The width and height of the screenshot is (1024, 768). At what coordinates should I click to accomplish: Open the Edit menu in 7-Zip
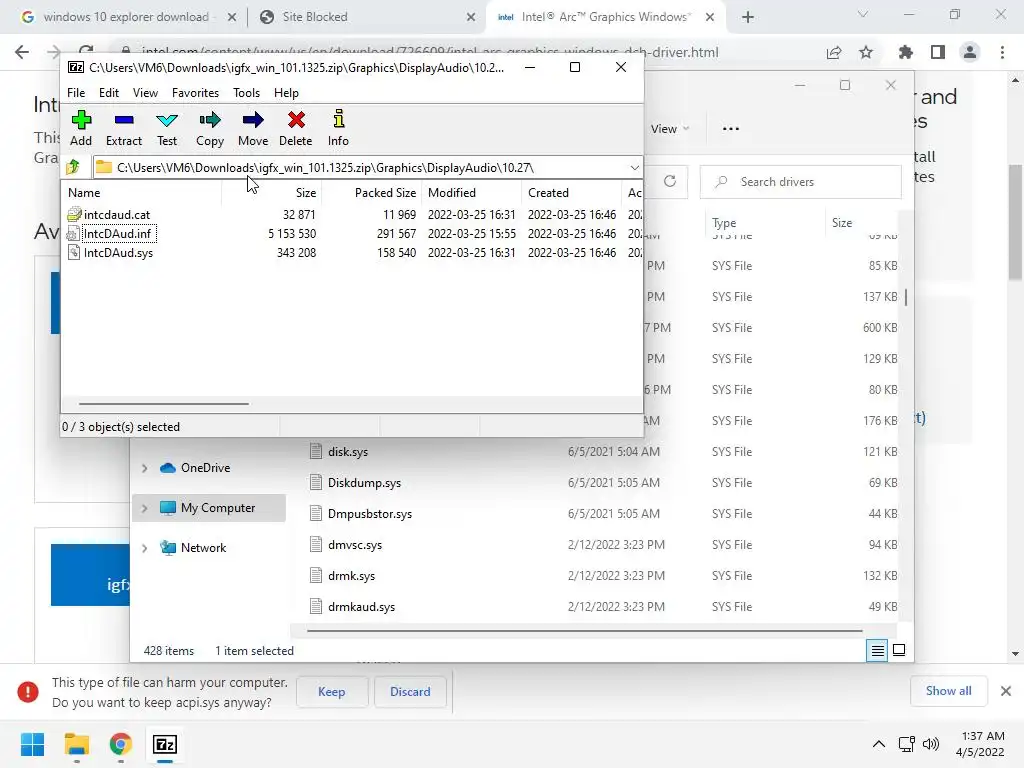tap(108, 93)
